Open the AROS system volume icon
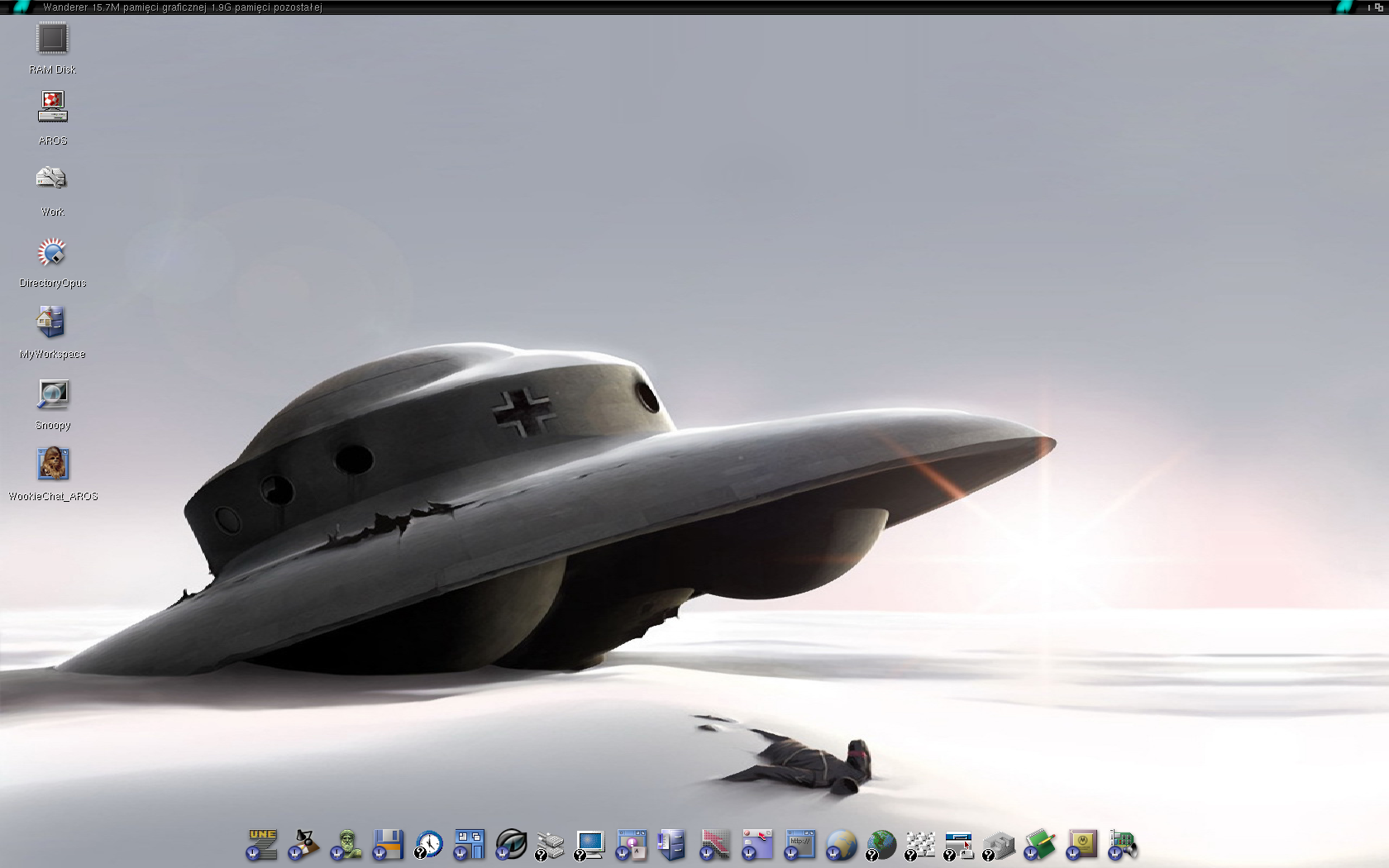 (x=52, y=107)
